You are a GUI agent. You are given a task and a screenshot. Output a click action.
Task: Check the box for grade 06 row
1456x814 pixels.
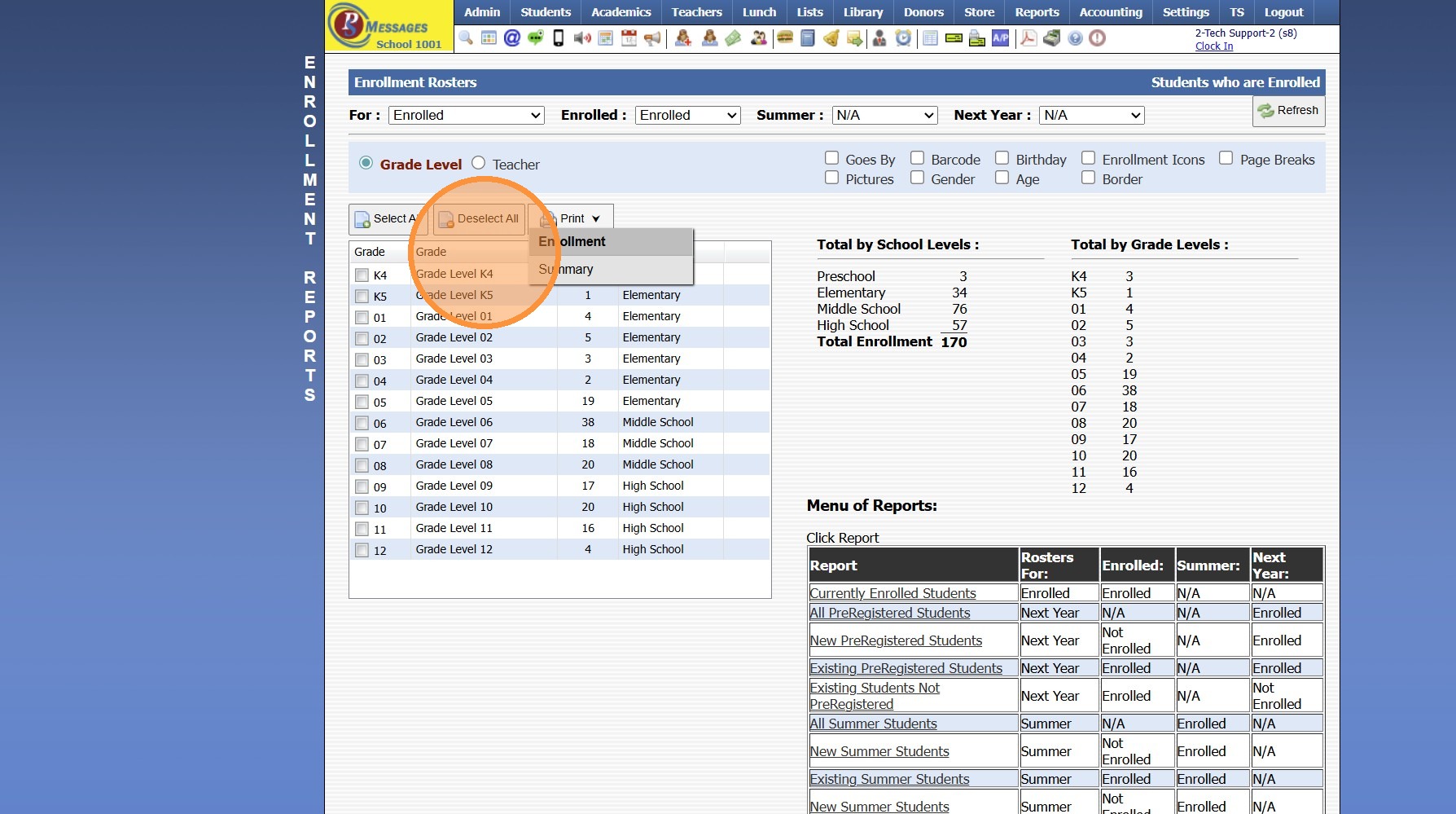pyautogui.click(x=362, y=423)
